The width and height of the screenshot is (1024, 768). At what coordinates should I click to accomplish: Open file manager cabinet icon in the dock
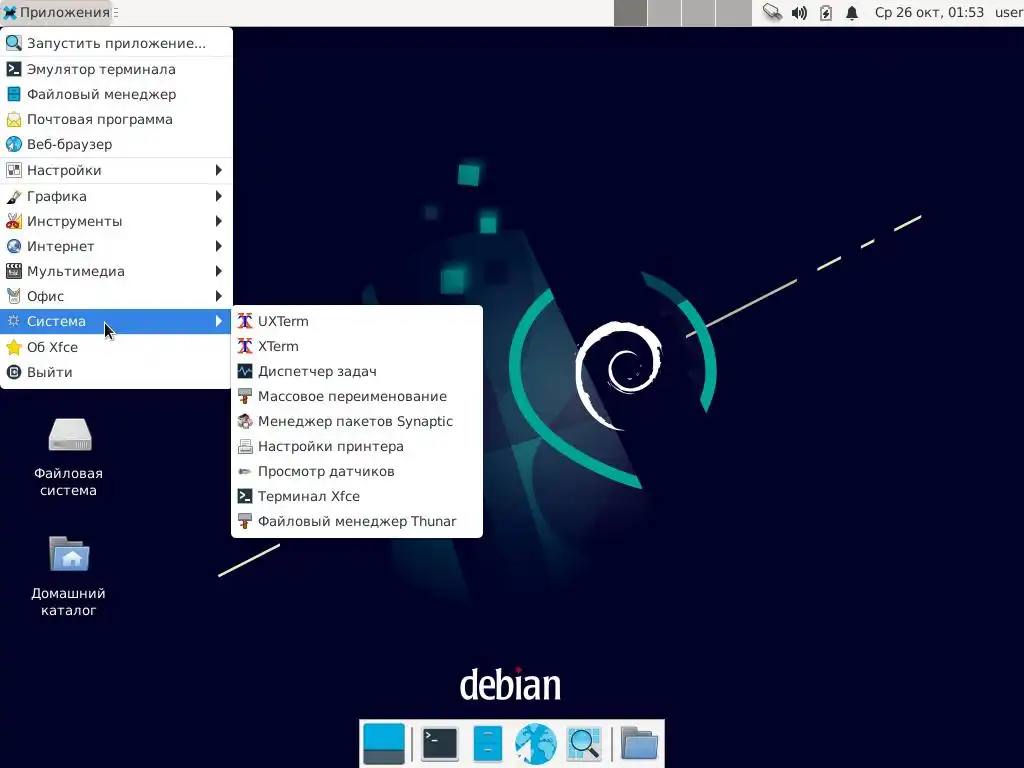point(487,744)
